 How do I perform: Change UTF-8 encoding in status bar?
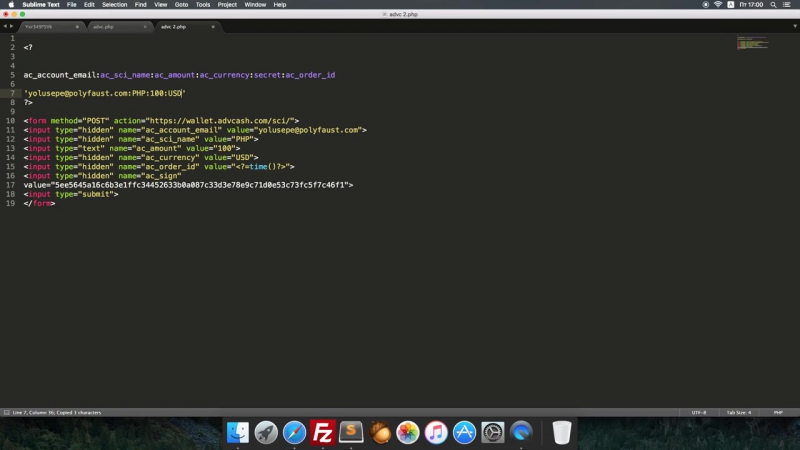698,412
